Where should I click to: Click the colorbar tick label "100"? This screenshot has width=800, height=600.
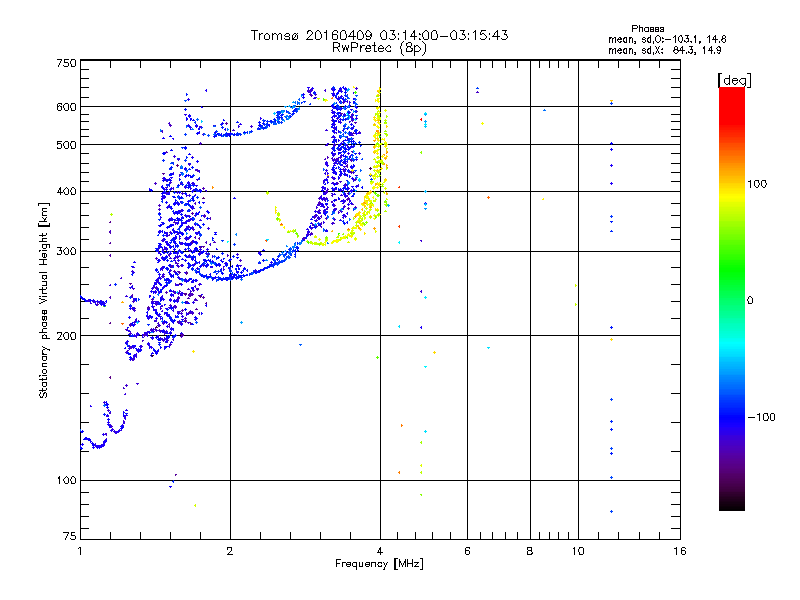click(757, 184)
